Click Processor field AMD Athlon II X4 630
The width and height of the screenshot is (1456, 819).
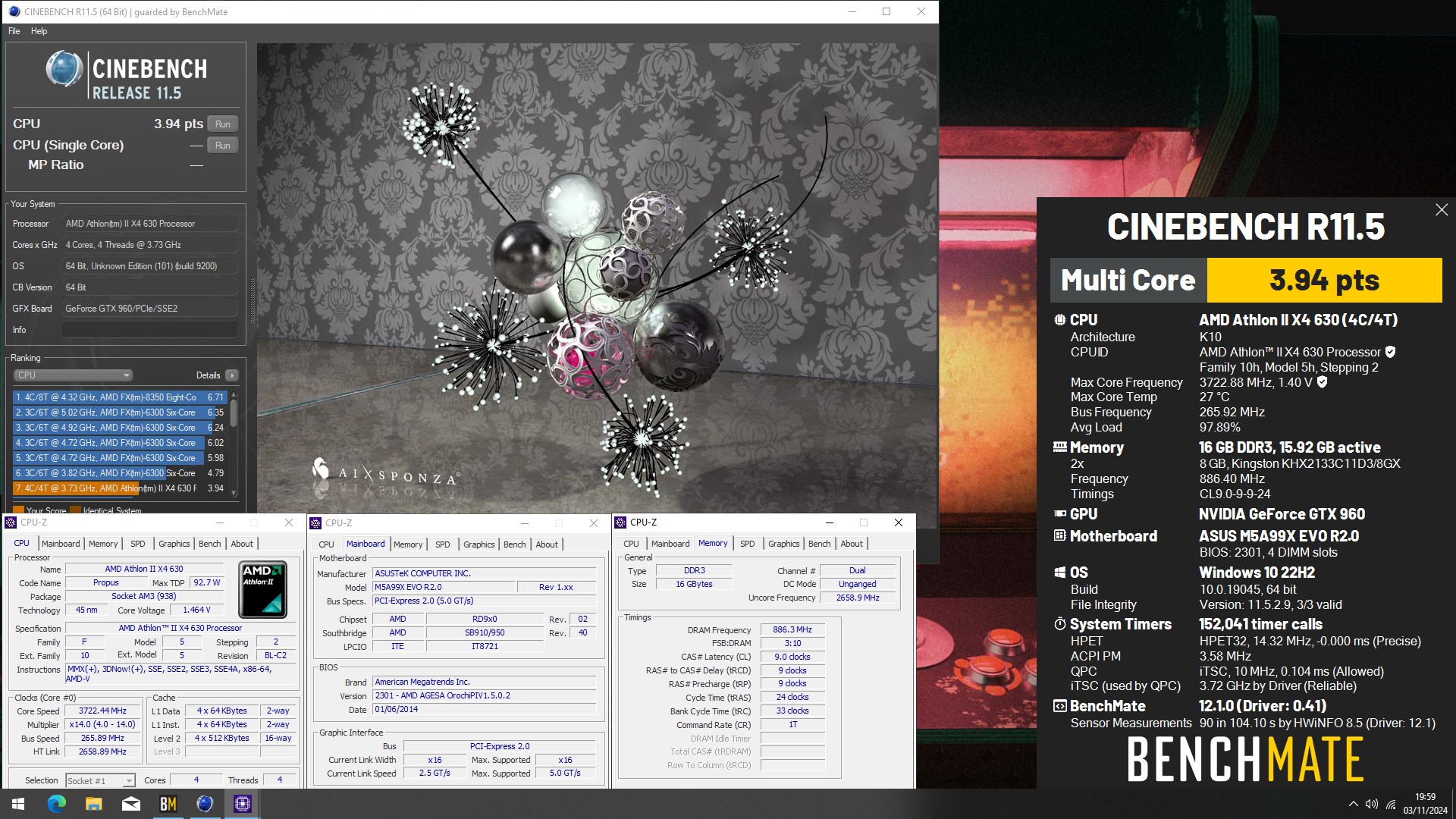point(150,224)
